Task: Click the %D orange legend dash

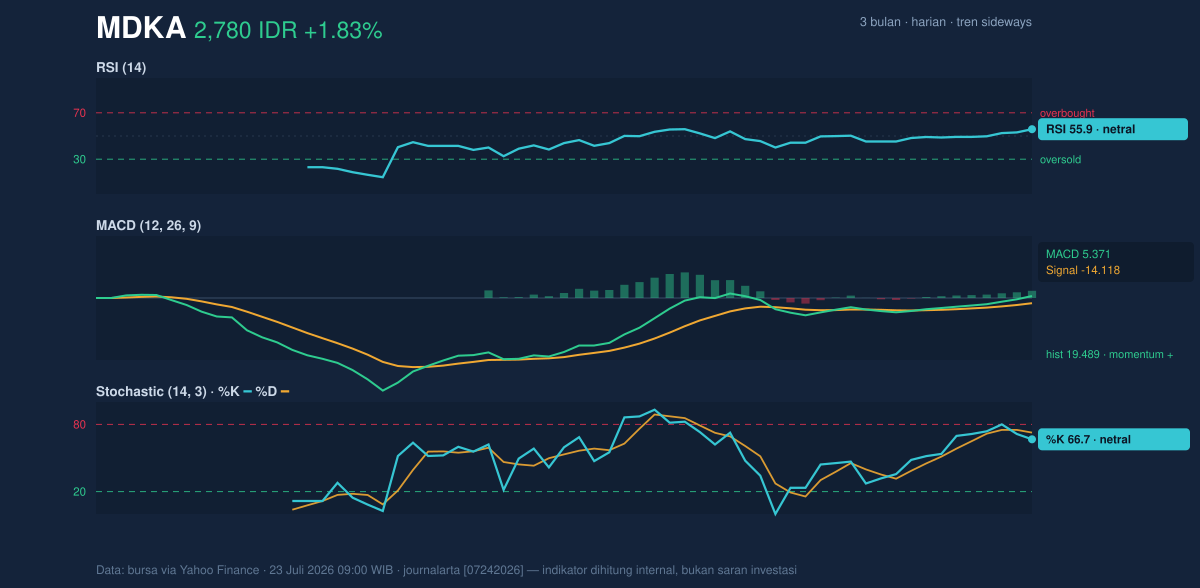Action: coord(285,391)
